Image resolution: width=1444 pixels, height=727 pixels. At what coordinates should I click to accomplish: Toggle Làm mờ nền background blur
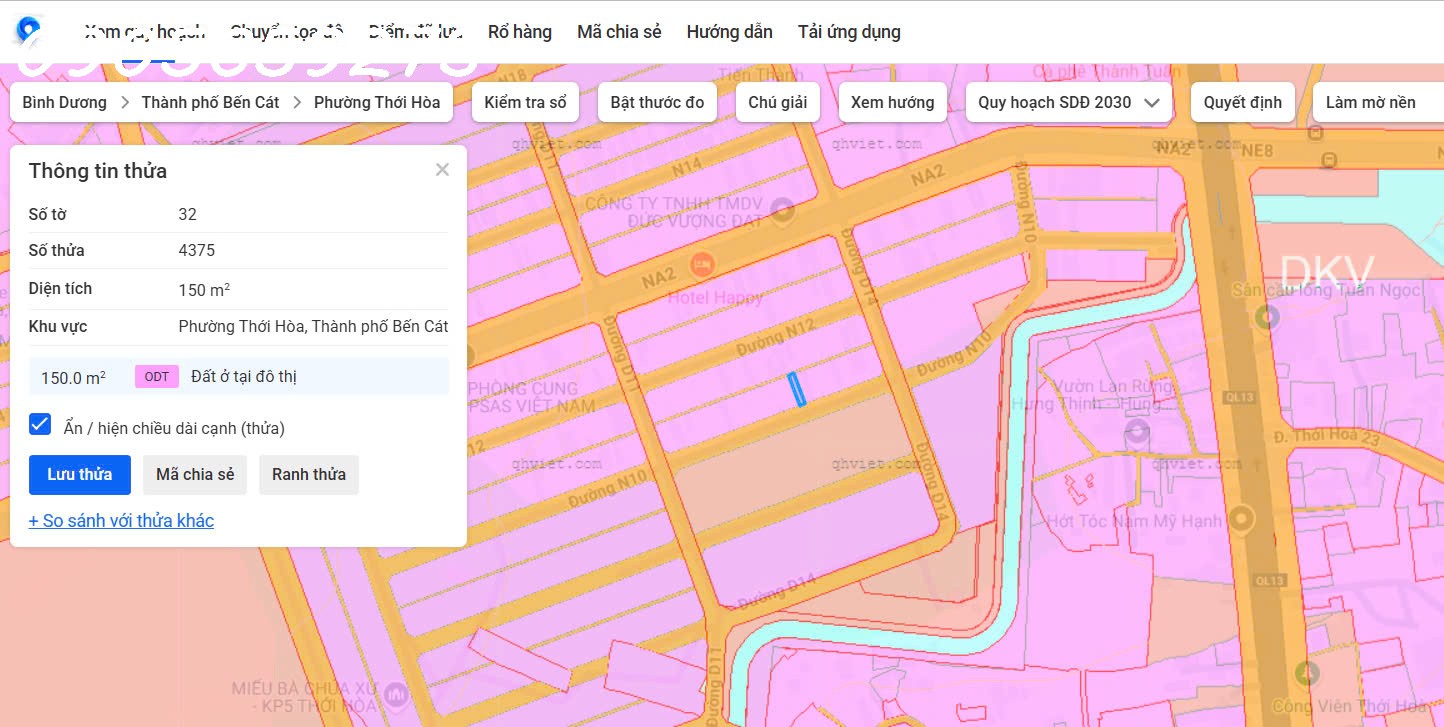[1370, 102]
